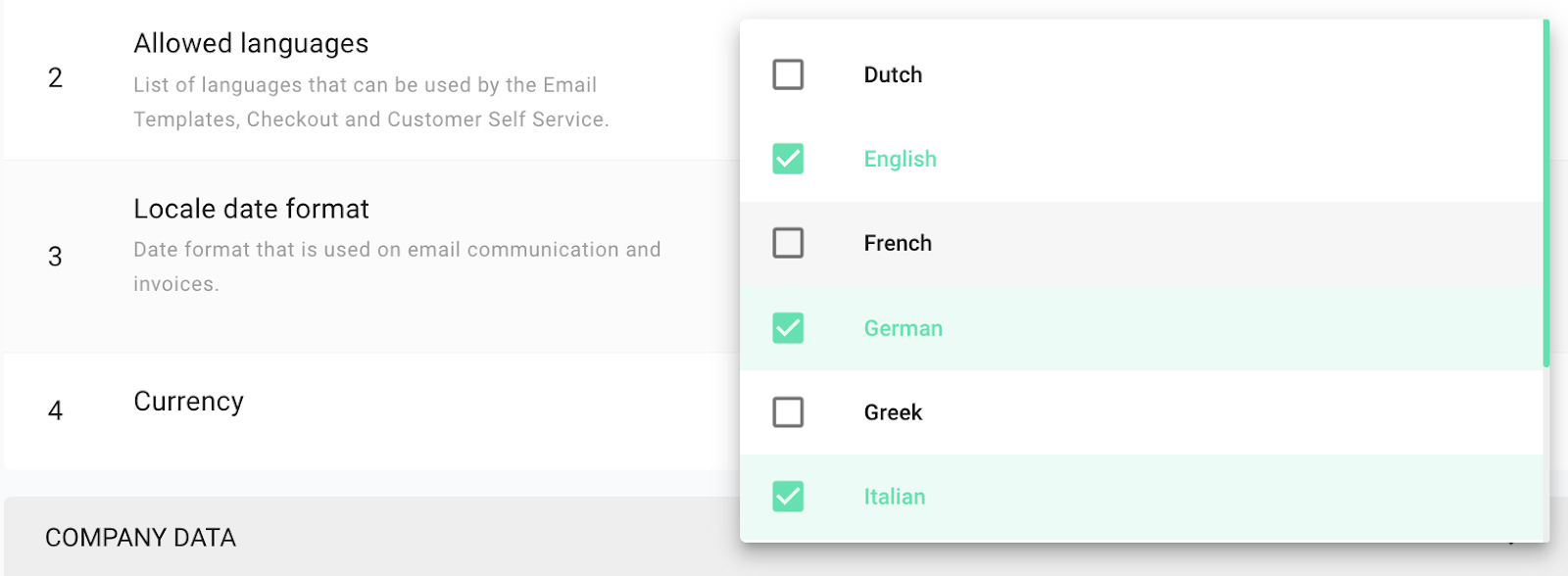Check the Dutch language checkbox

coord(787,74)
